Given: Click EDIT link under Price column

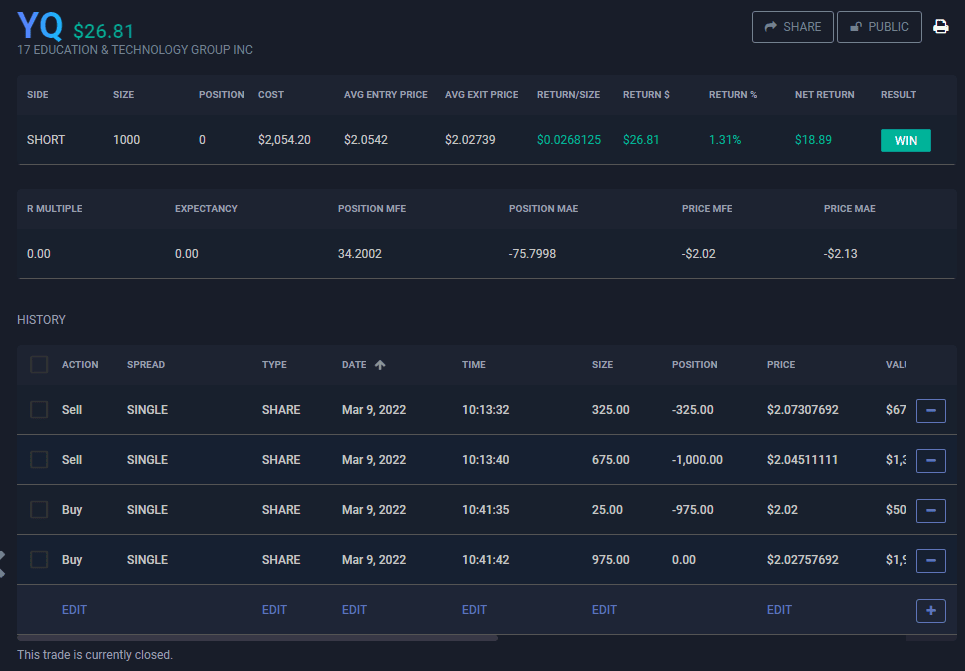Looking at the screenshot, I should pyautogui.click(x=779, y=610).
